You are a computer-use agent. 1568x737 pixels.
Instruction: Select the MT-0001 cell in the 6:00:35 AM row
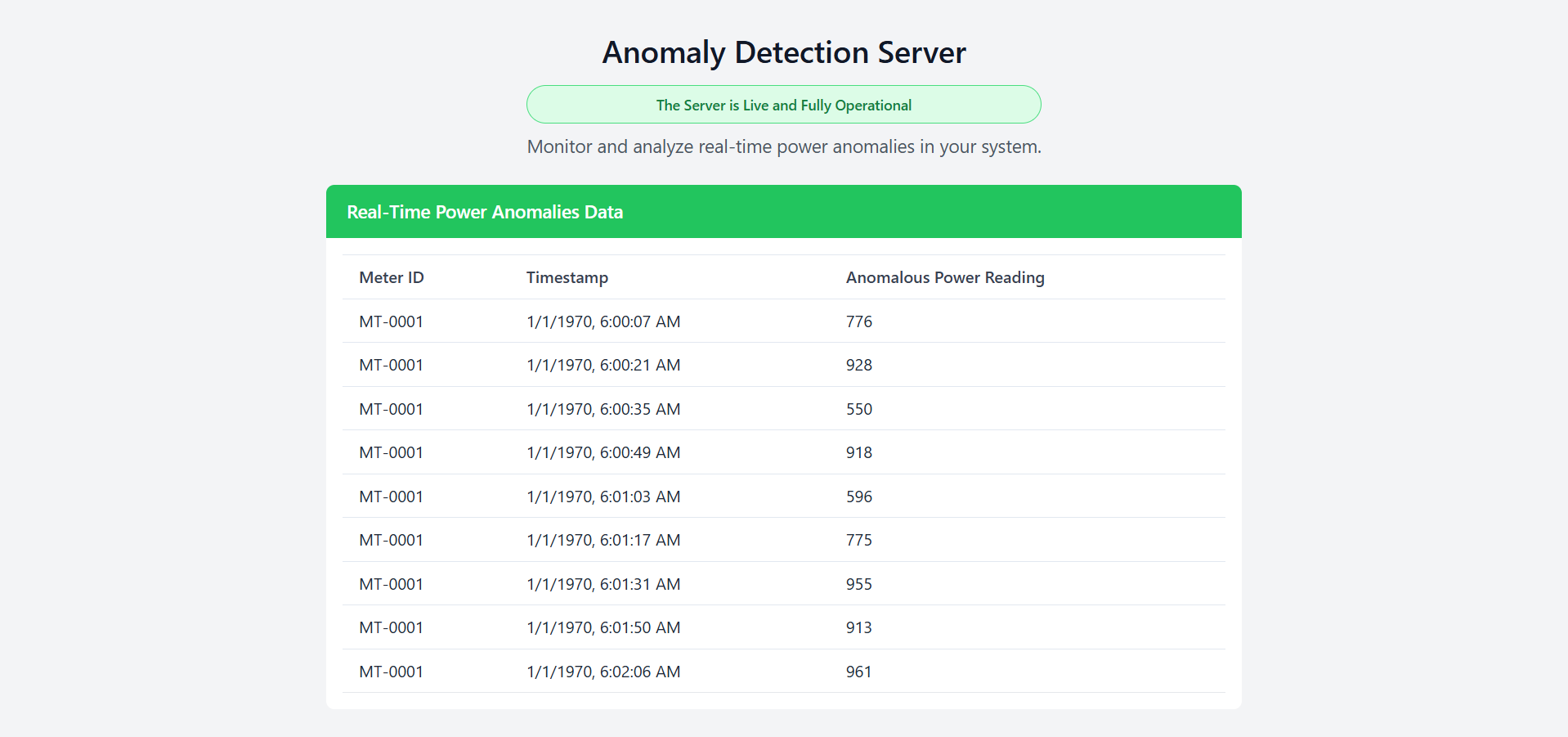click(392, 409)
